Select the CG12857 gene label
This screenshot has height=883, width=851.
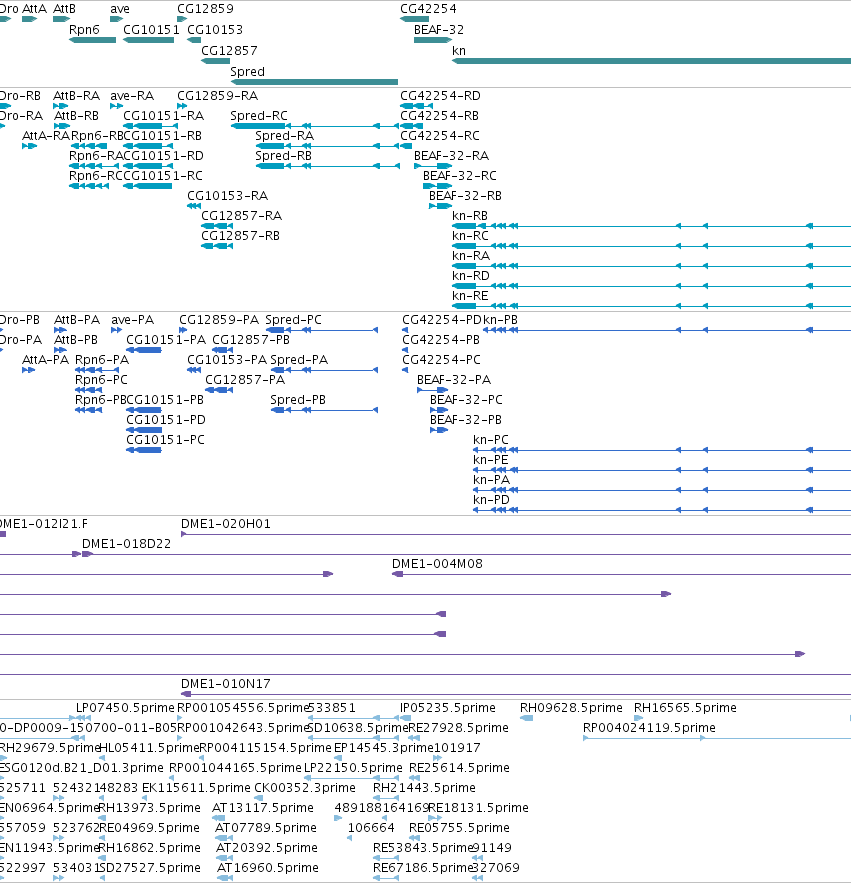pos(229,51)
